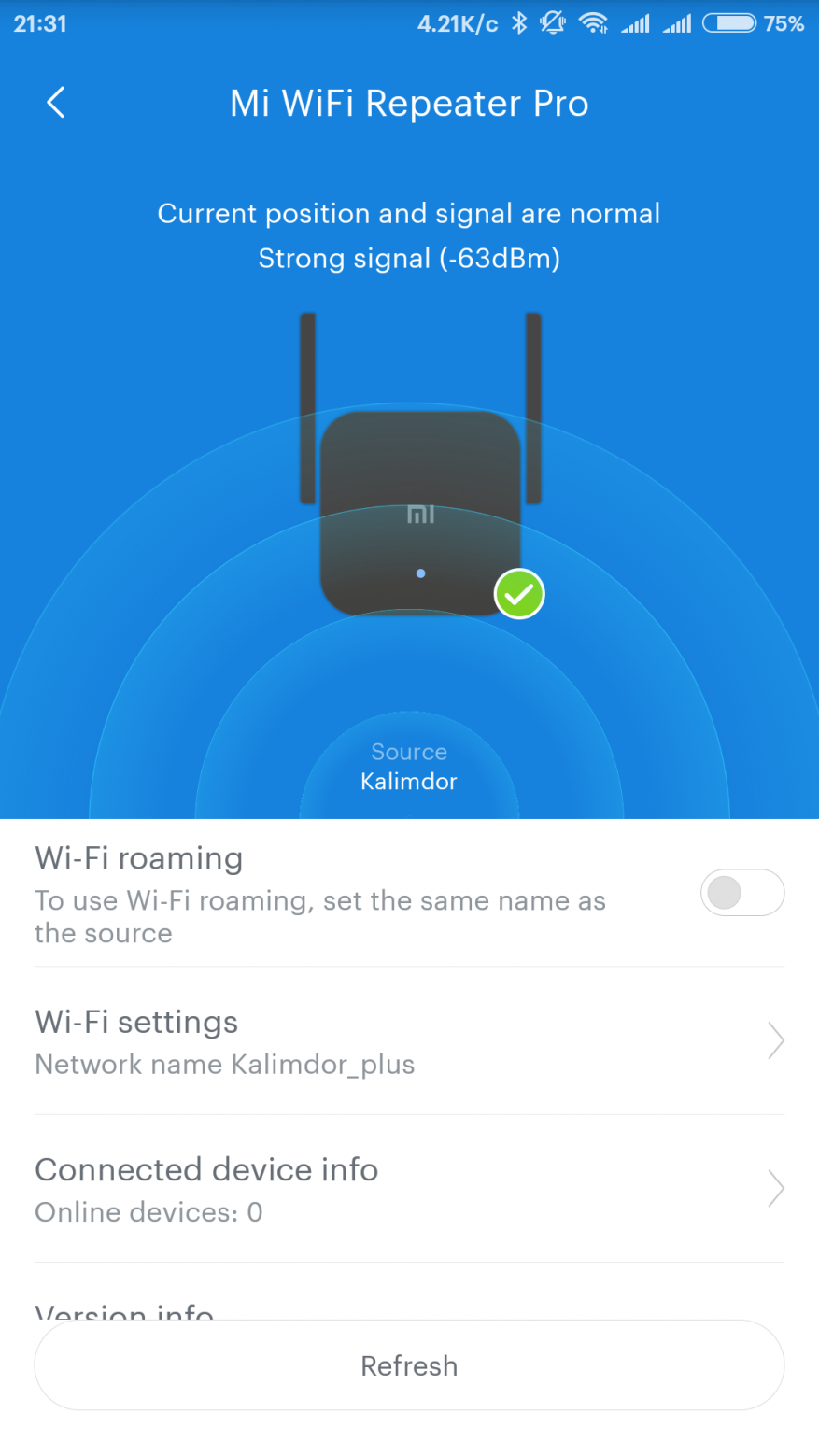Tap the battery icon in status bar
The width and height of the screenshot is (819, 1456).
click(729, 23)
